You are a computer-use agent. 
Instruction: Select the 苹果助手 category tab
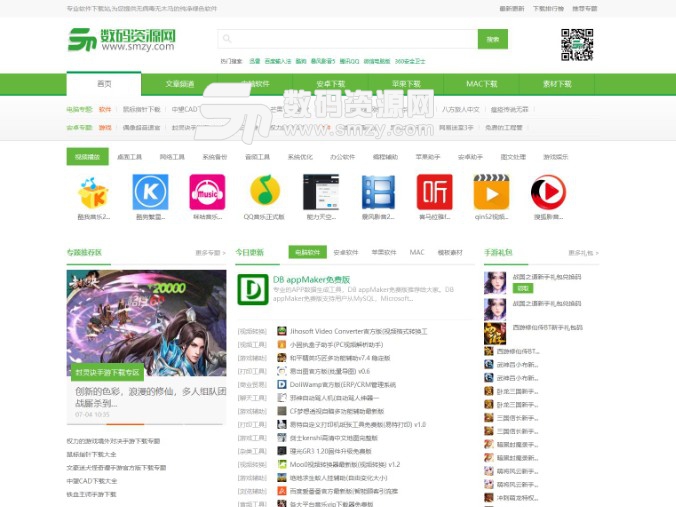point(428,157)
